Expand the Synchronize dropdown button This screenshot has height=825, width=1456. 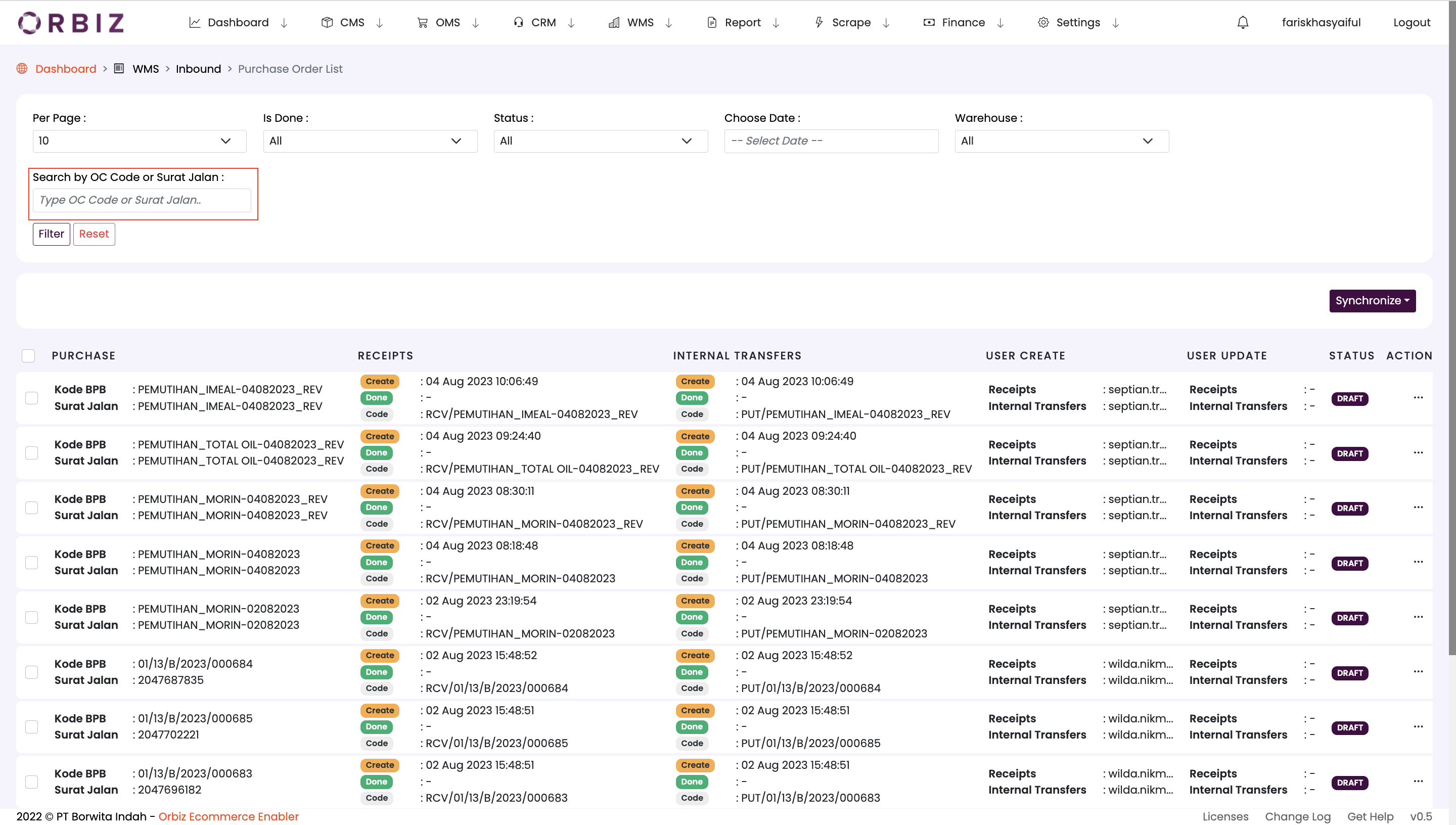click(x=1372, y=301)
